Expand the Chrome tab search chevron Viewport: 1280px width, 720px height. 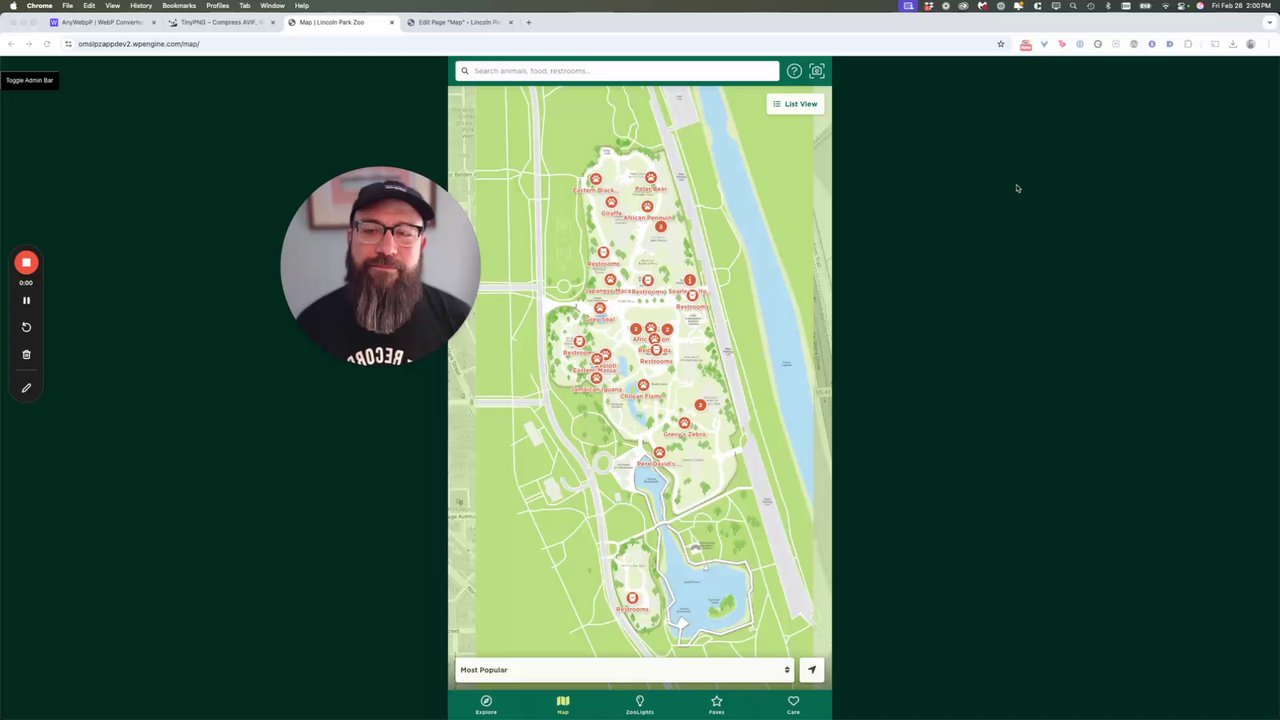(1269, 22)
